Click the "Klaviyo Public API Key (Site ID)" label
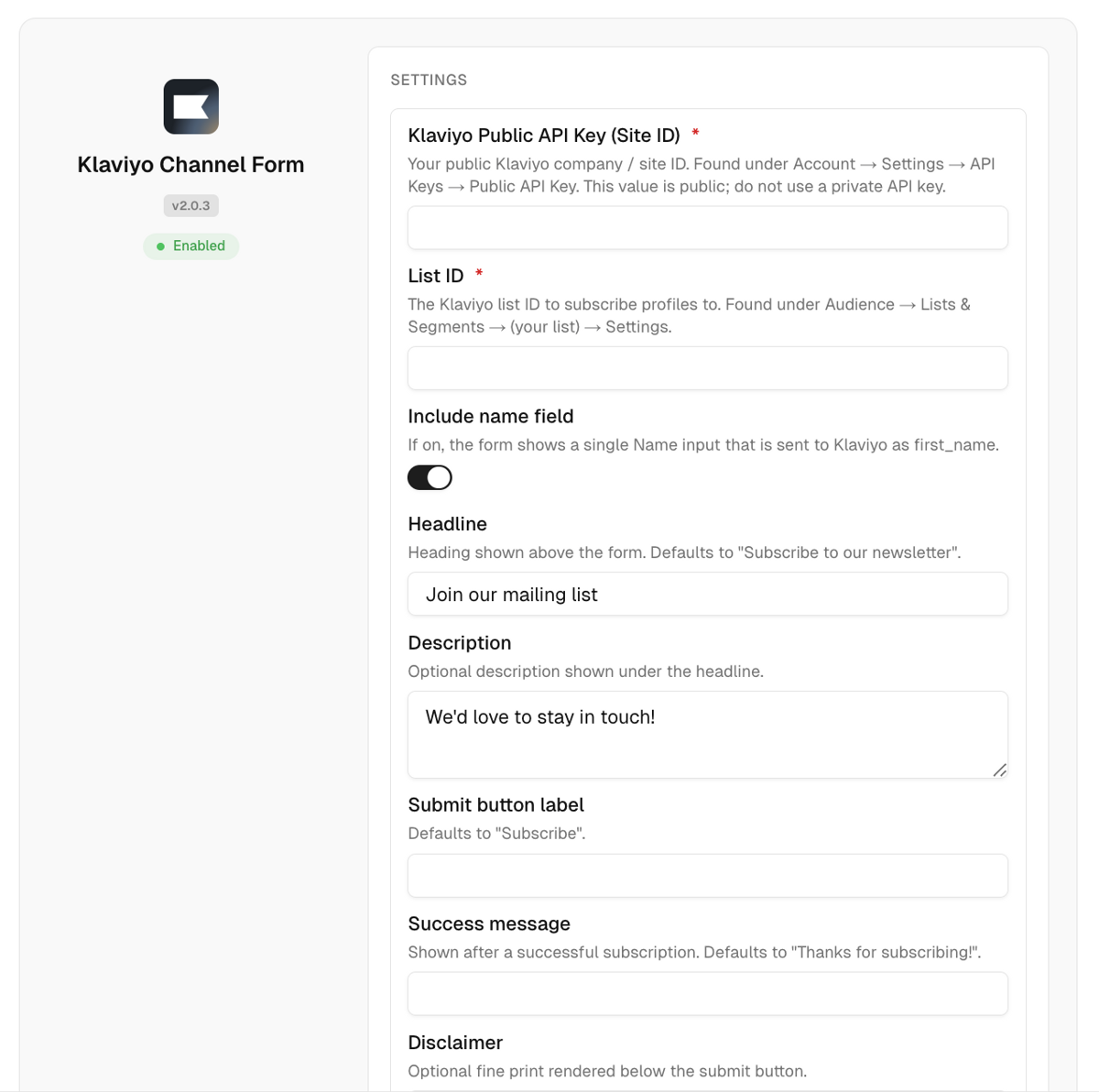The width and height of the screenshot is (1099, 1092). click(x=544, y=136)
